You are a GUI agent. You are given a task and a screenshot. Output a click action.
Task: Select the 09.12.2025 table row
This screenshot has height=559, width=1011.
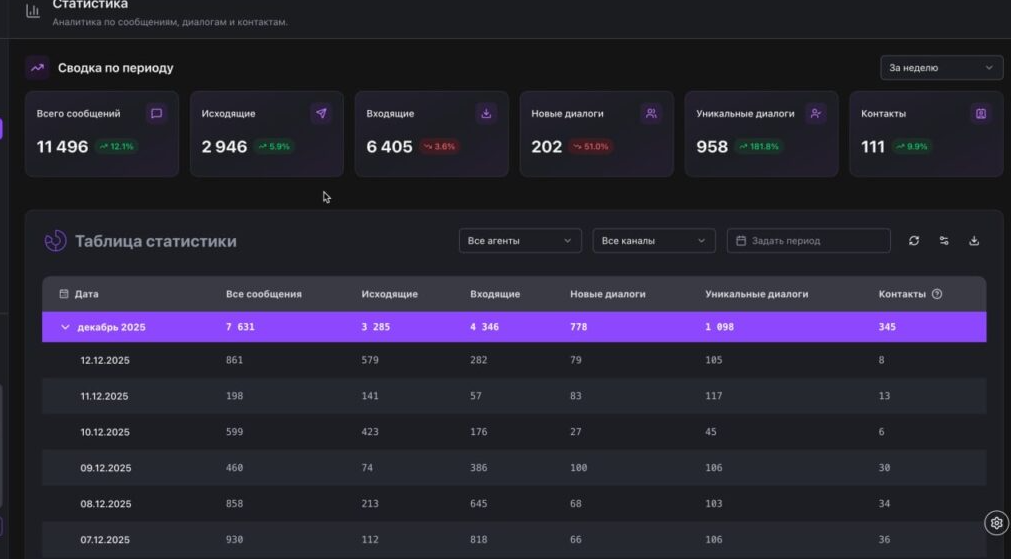coord(105,468)
